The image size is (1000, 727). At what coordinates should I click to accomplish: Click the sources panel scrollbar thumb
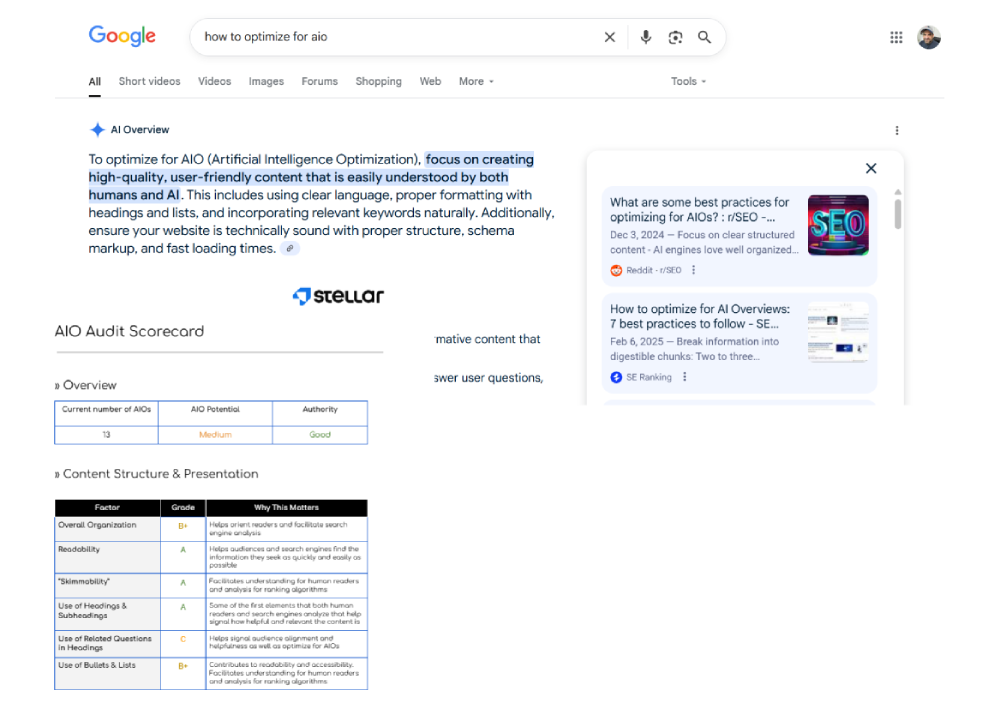pos(897,214)
